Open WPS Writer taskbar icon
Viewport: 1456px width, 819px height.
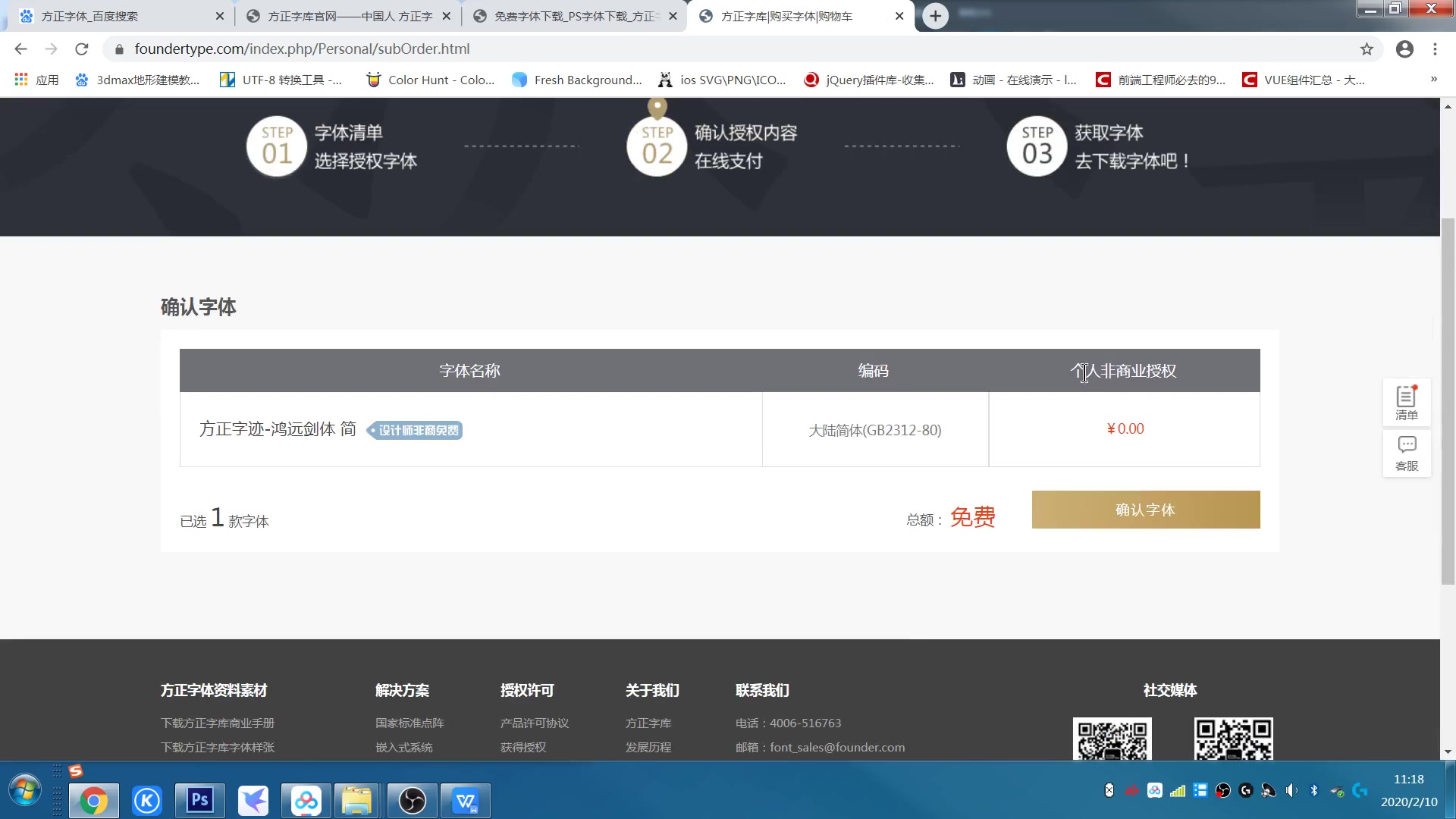[x=466, y=801]
